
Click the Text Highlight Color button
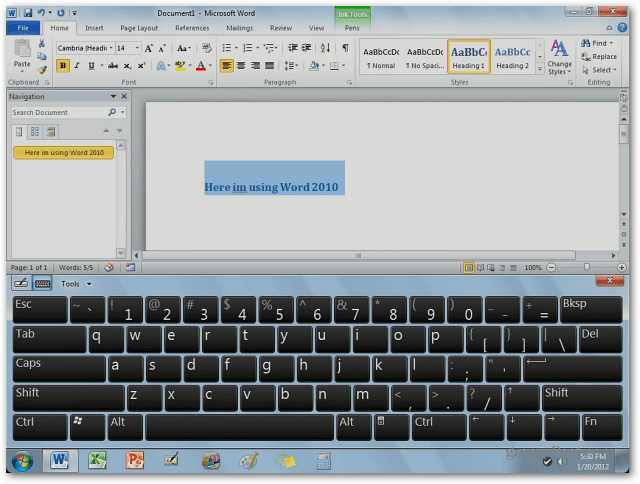tap(180, 66)
